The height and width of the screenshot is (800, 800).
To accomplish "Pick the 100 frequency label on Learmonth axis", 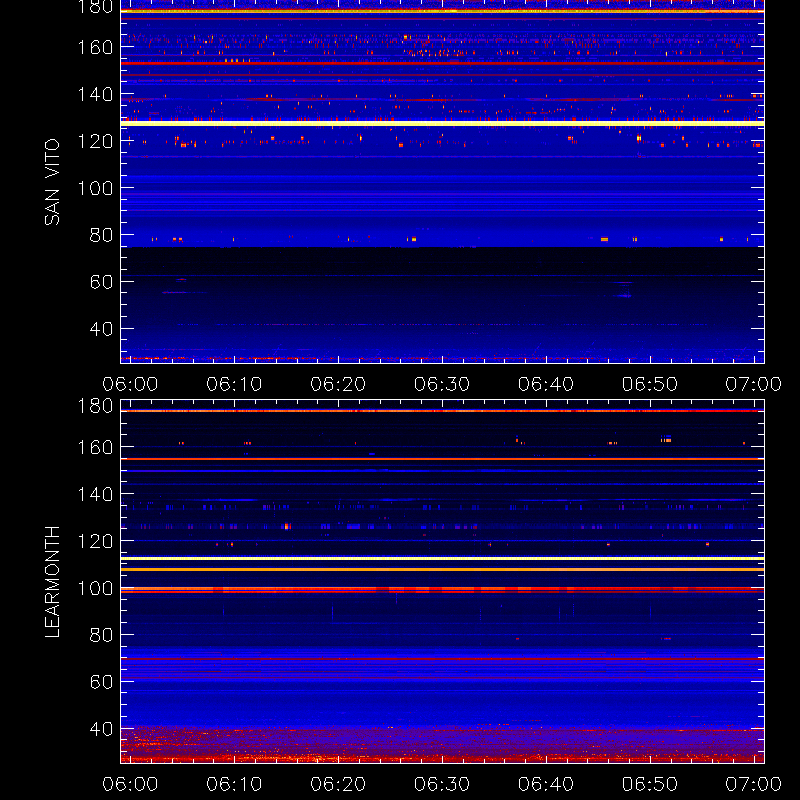I will [95, 588].
